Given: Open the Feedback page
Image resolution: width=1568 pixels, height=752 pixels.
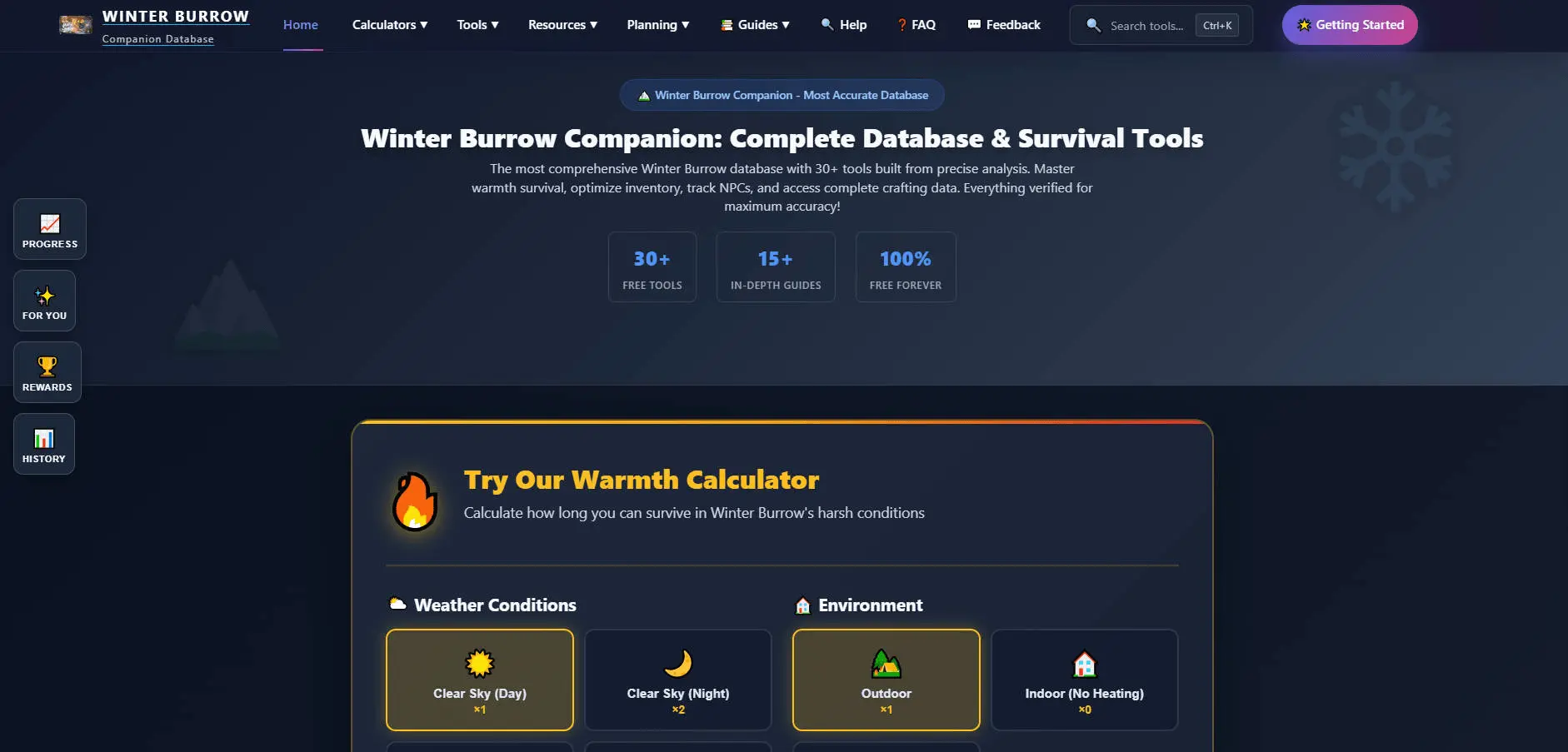Looking at the screenshot, I should click(1003, 25).
